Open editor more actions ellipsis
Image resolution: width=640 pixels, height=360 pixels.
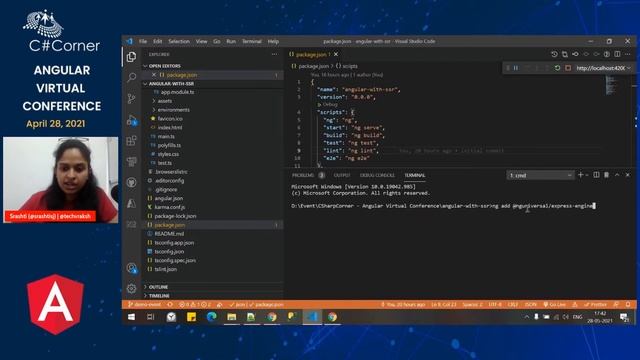[628, 54]
